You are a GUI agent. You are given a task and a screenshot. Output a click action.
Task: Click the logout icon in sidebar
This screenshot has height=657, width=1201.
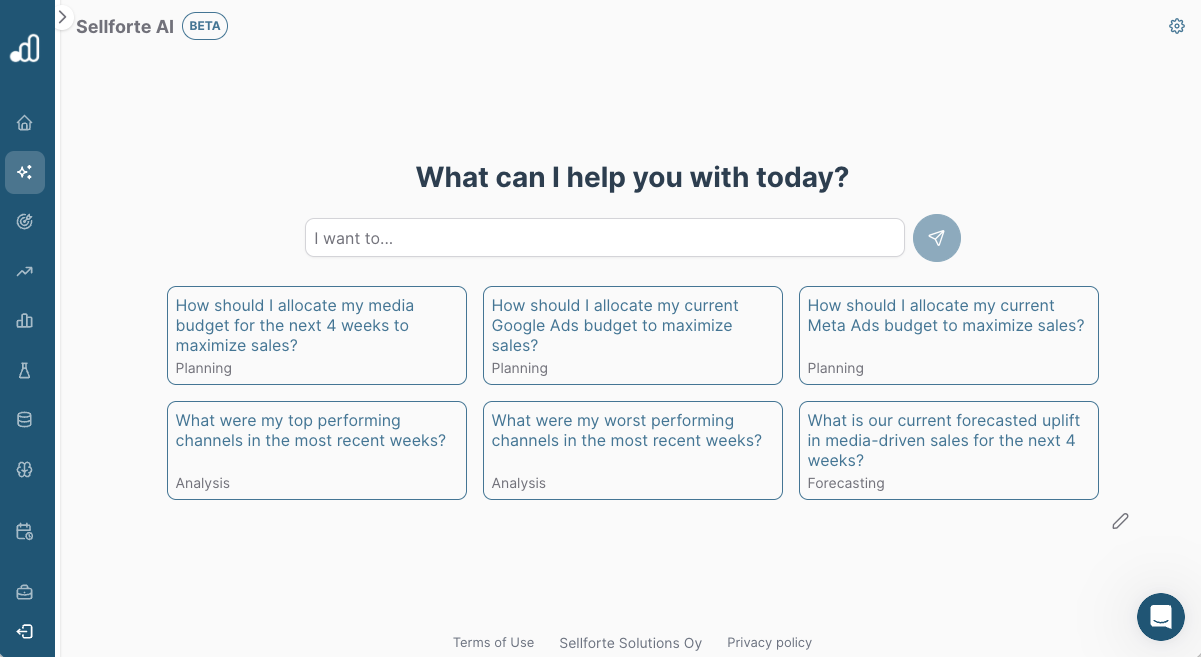[25, 631]
